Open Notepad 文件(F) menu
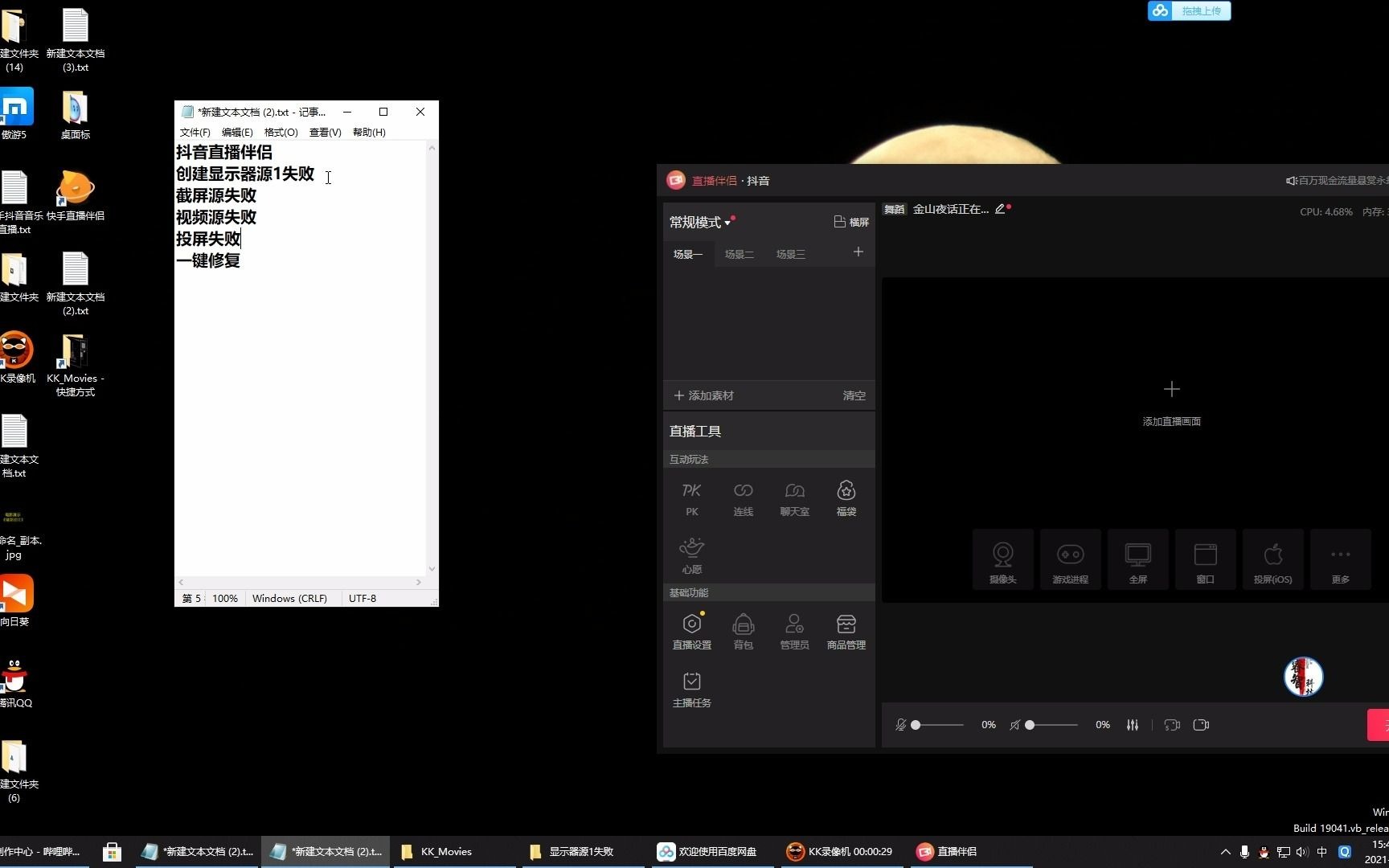Screen dimensions: 1389x868 (195, 132)
